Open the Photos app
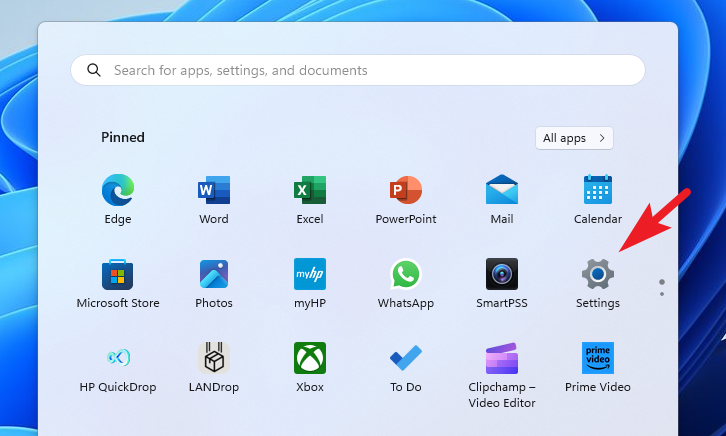Viewport: 726px width, 436px height. tap(213, 283)
